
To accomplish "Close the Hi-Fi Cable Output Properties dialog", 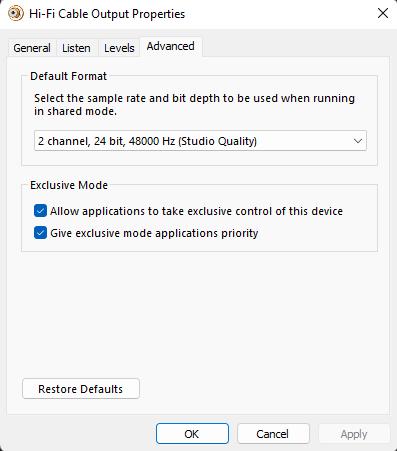I will [383, 14].
